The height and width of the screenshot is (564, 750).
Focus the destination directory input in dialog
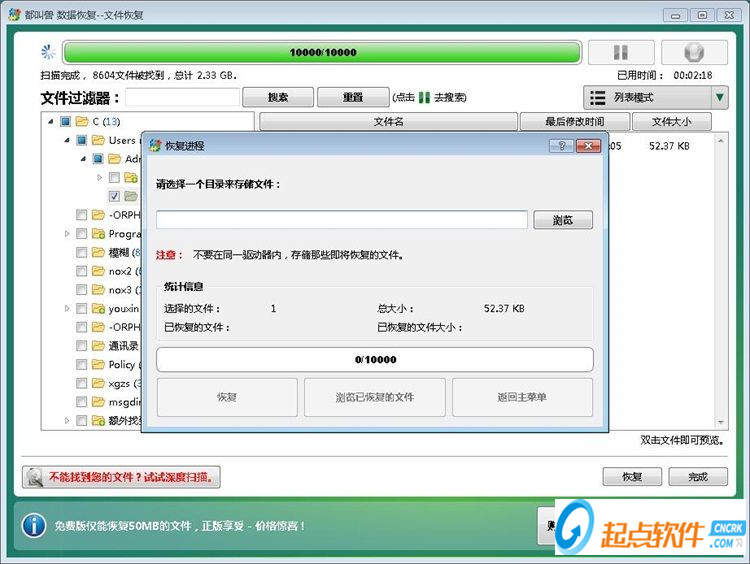[x=342, y=220]
